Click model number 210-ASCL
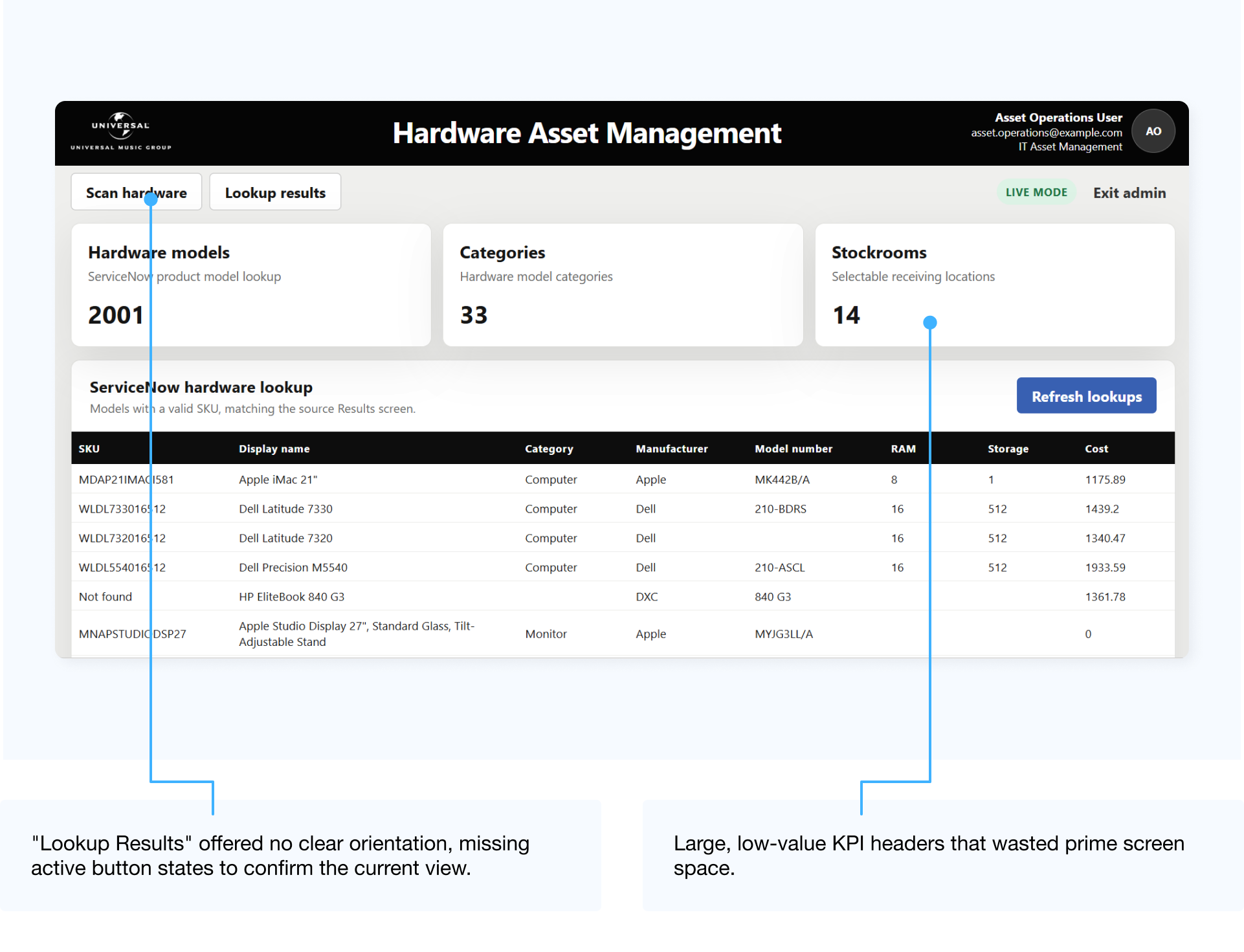 point(779,567)
